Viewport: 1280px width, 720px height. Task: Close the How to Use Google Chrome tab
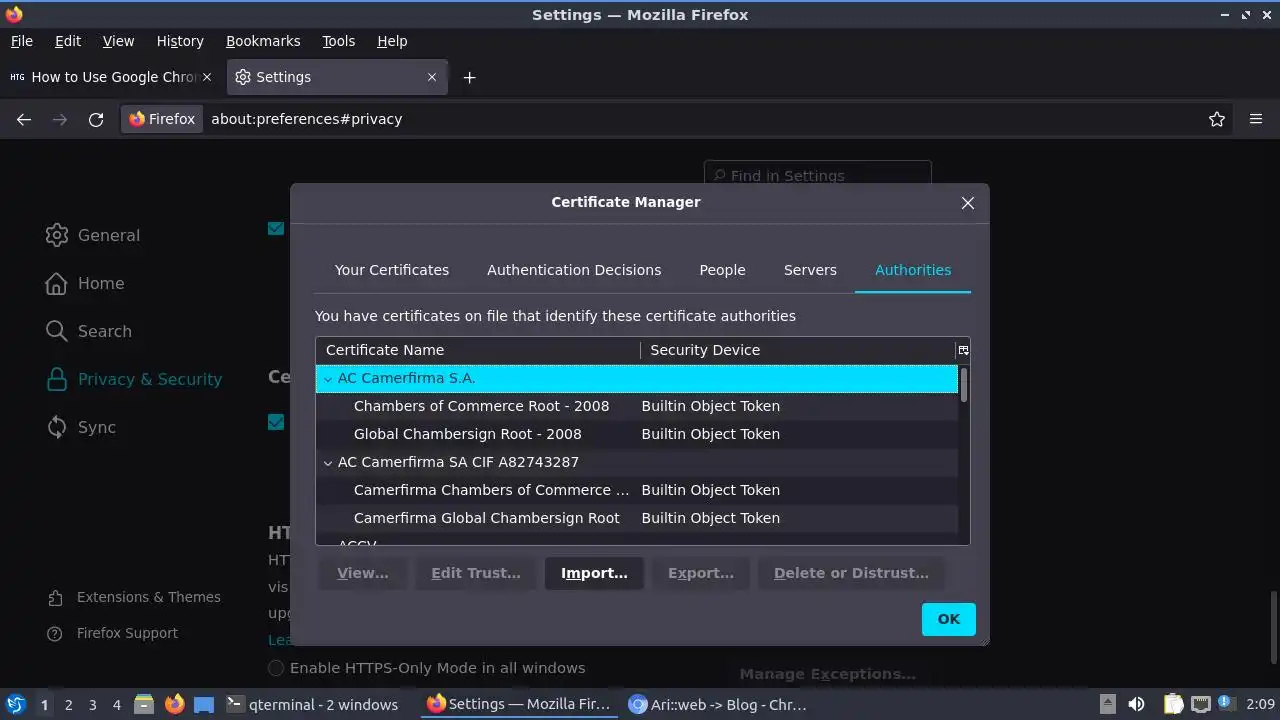pos(207,77)
